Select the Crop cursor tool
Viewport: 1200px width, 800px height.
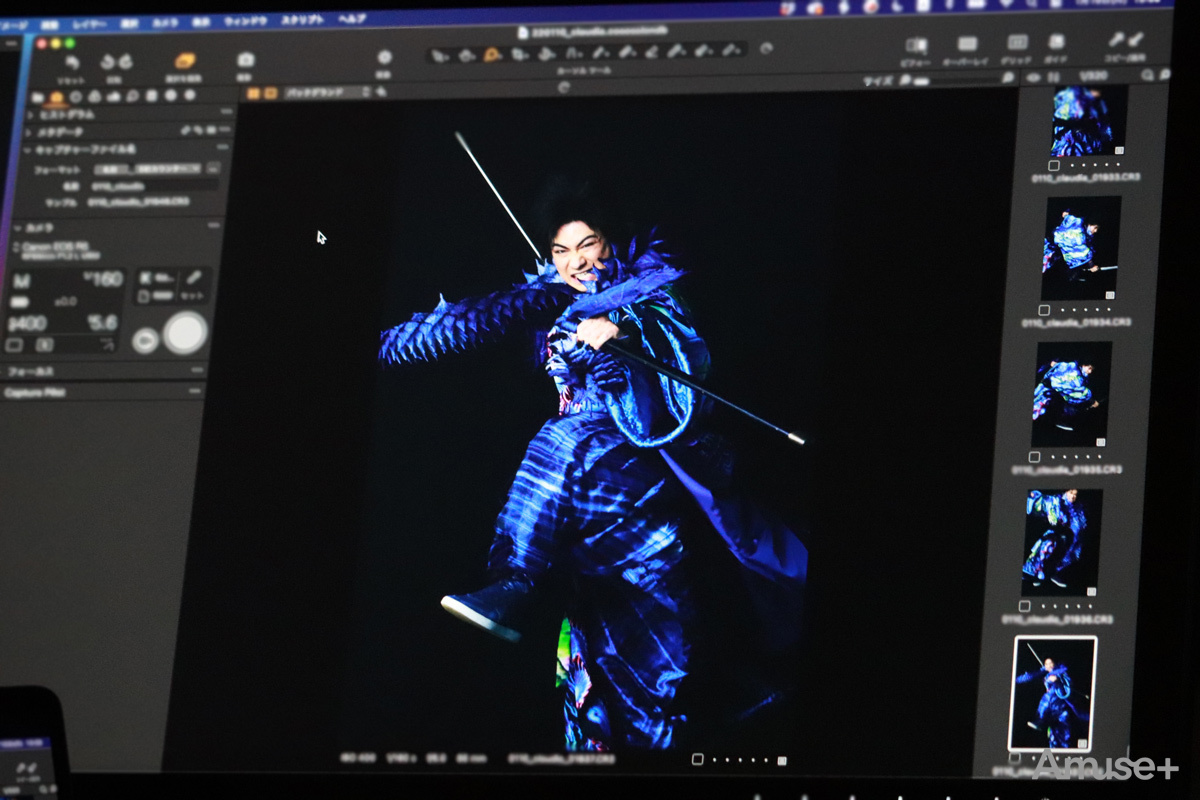coord(519,54)
